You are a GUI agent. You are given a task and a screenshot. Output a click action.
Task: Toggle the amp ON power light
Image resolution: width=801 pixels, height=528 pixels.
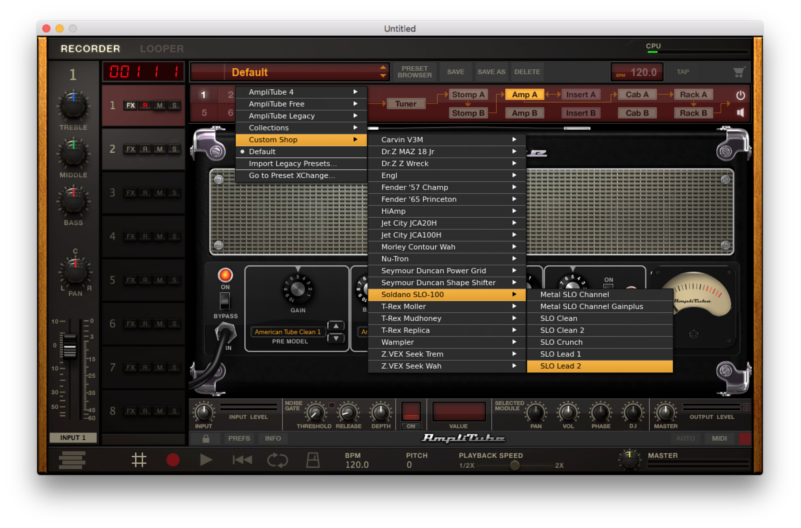(225, 275)
